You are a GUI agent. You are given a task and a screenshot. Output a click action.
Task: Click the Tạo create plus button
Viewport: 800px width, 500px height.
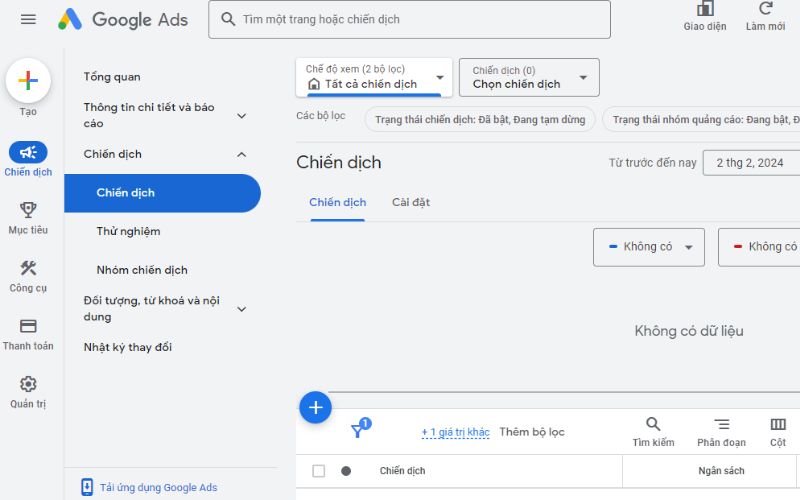pyautogui.click(x=28, y=81)
